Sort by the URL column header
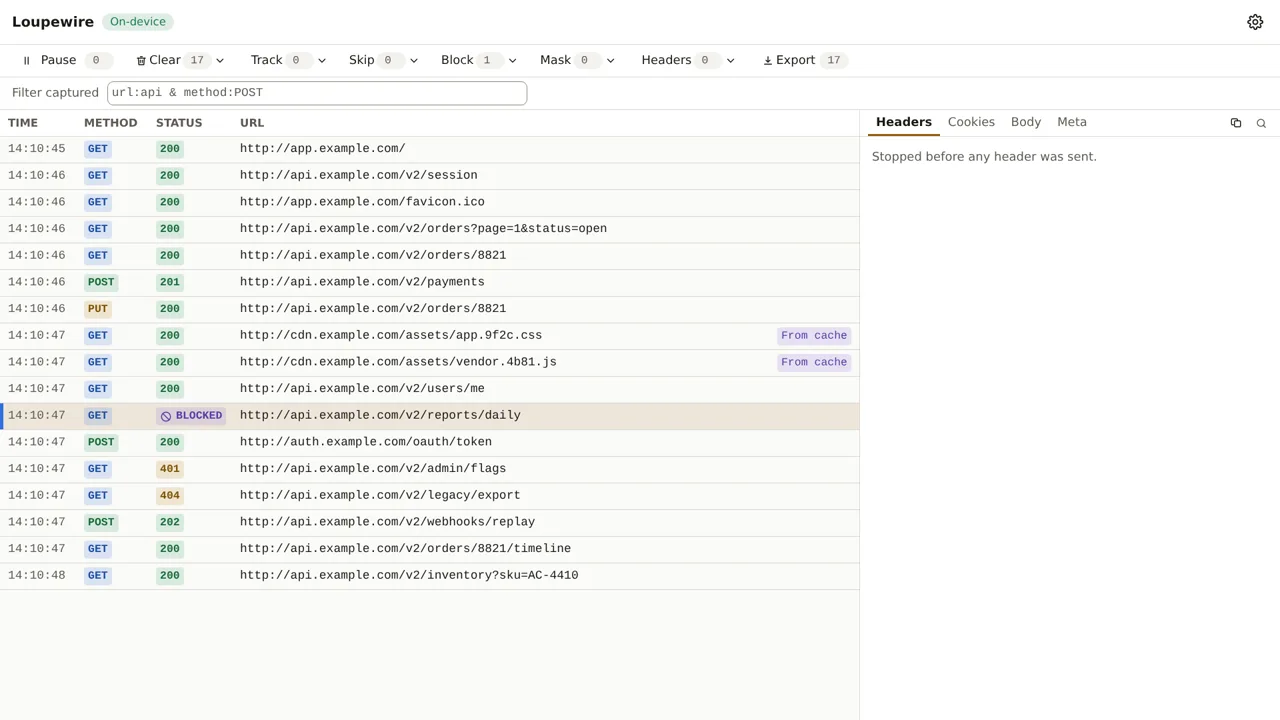The width and height of the screenshot is (1280, 720). [x=252, y=123]
